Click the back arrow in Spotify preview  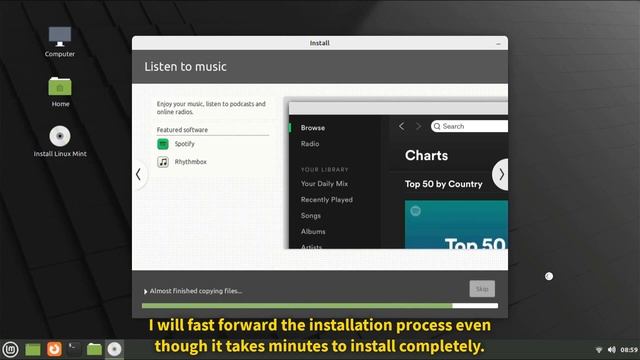tap(402, 127)
